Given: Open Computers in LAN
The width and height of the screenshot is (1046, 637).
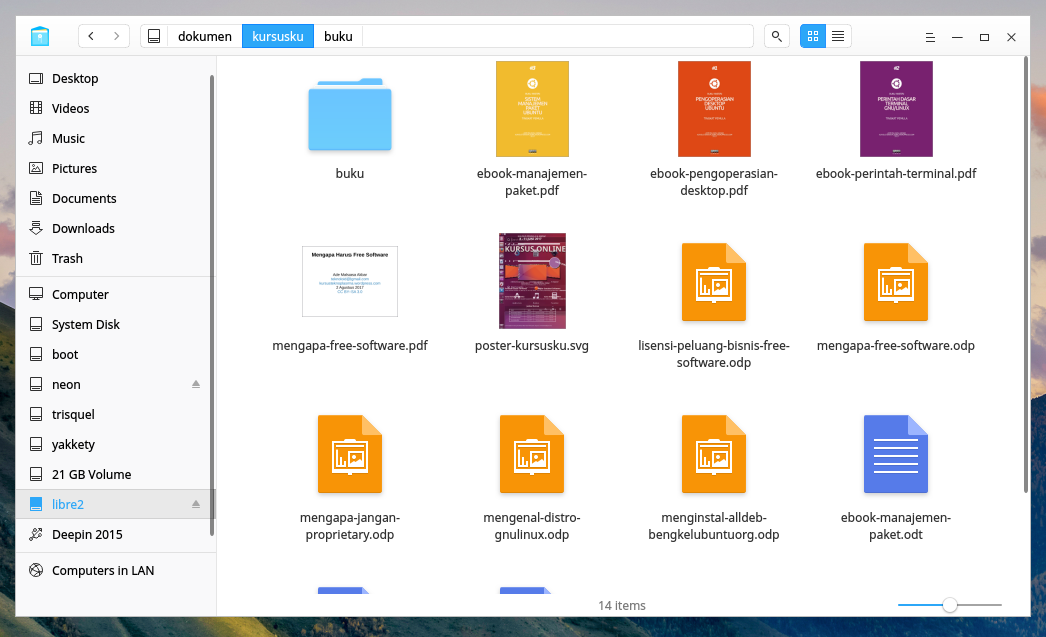Looking at the screenshot, I should 102,570.
